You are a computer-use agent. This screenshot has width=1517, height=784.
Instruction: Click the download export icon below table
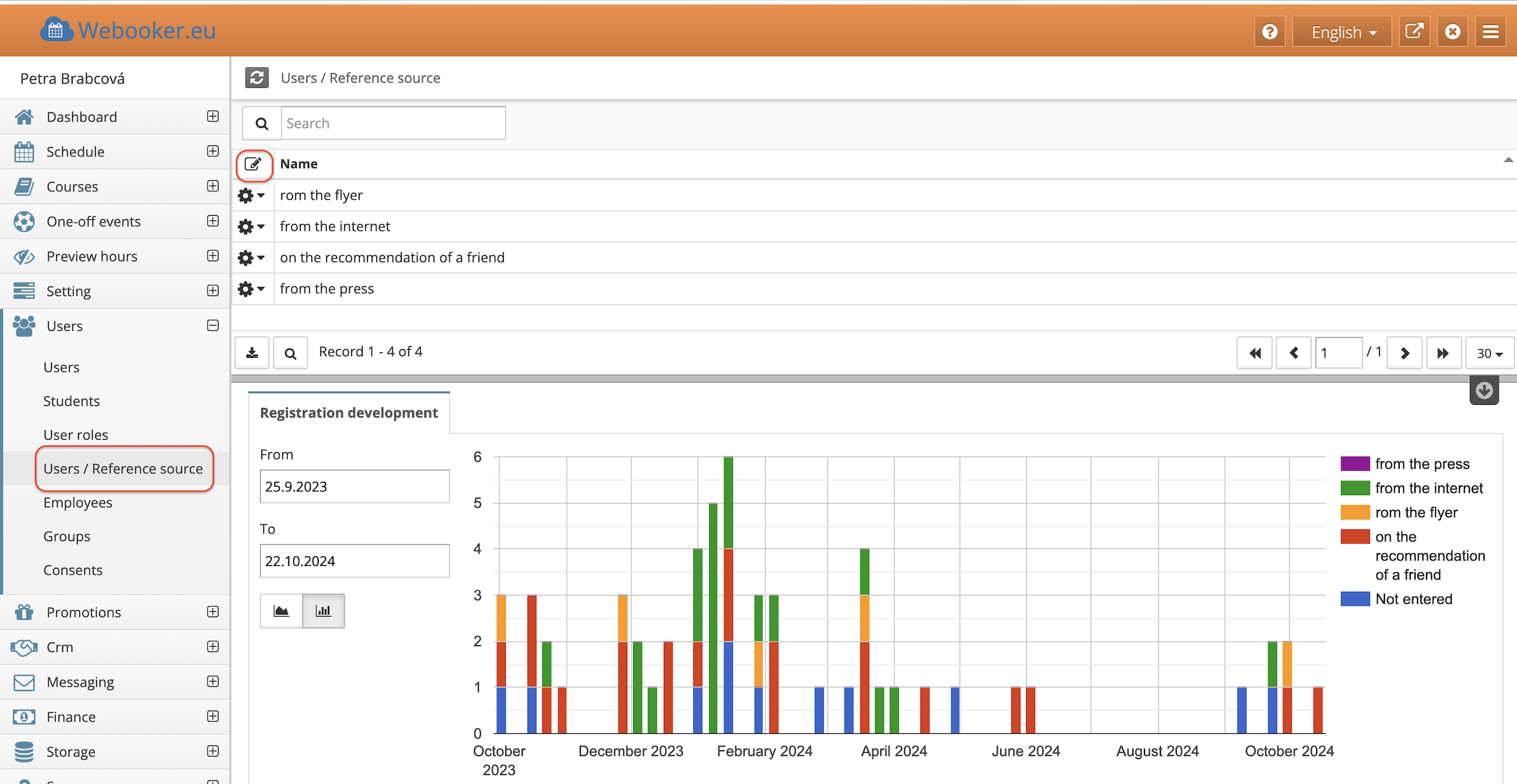point(252,353)
